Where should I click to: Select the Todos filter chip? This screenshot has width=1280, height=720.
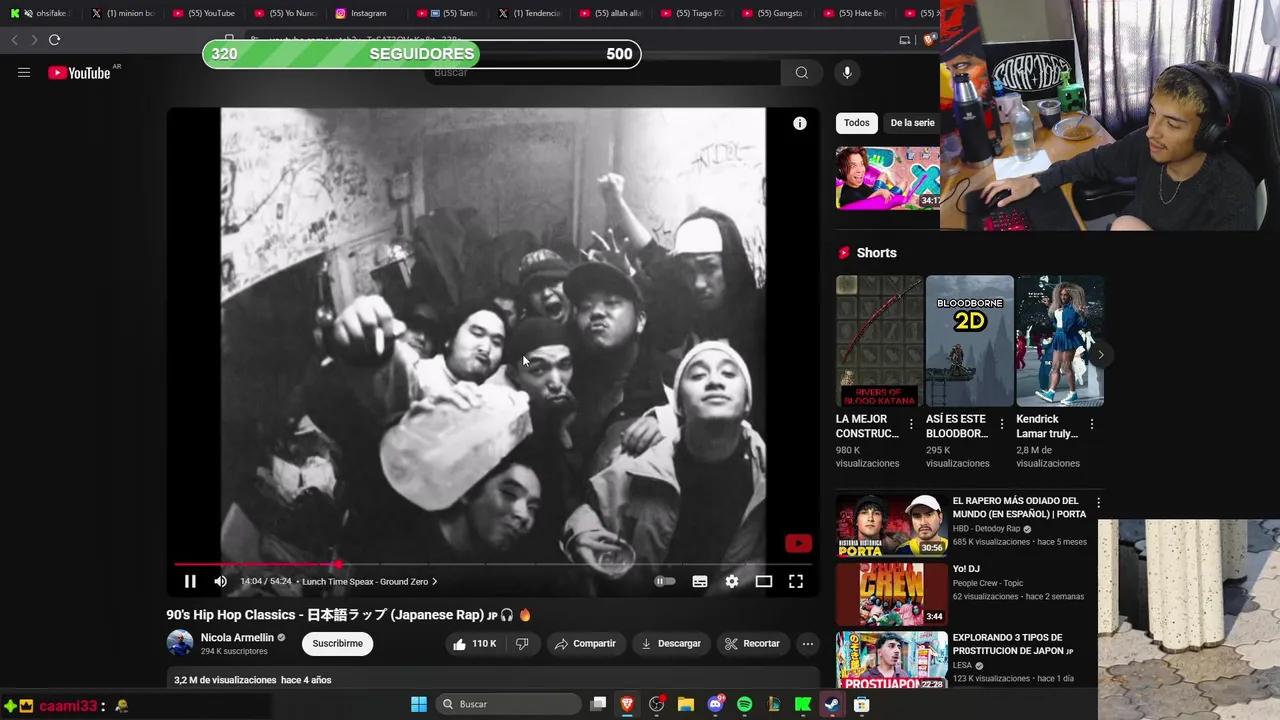click(857, 123)
